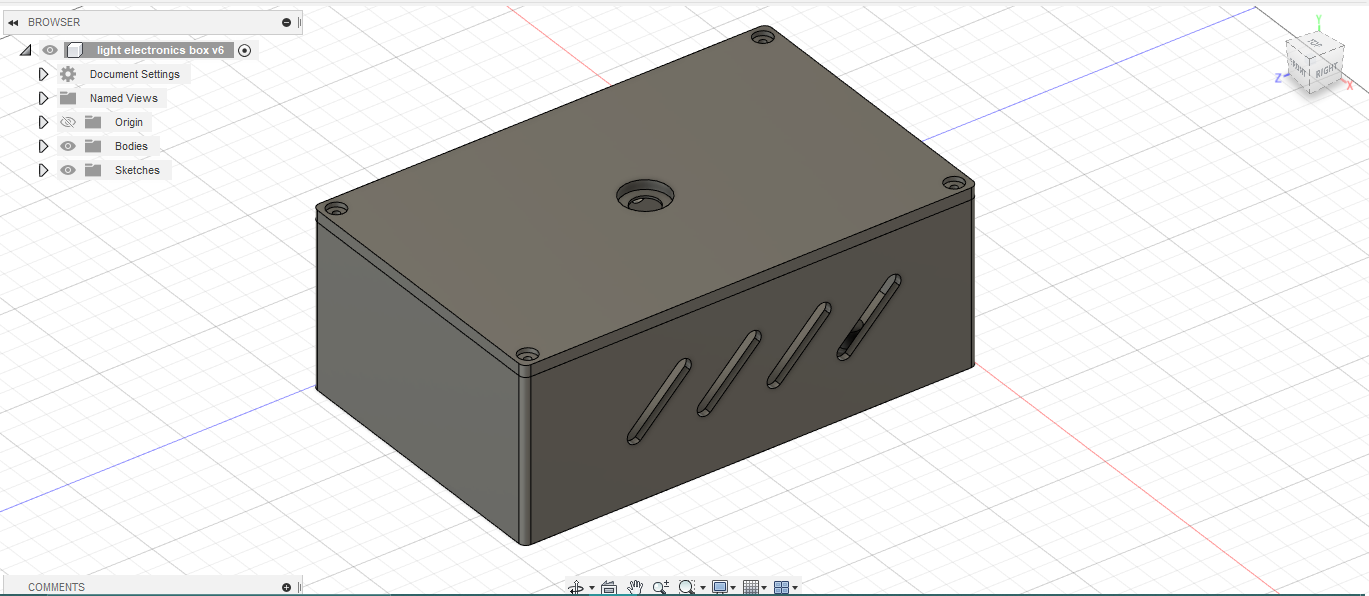Image resolution: width=1369 pixels, height=596 pixels.
Task: Expand the Bodies folder
Action: (x=42, y=145)
